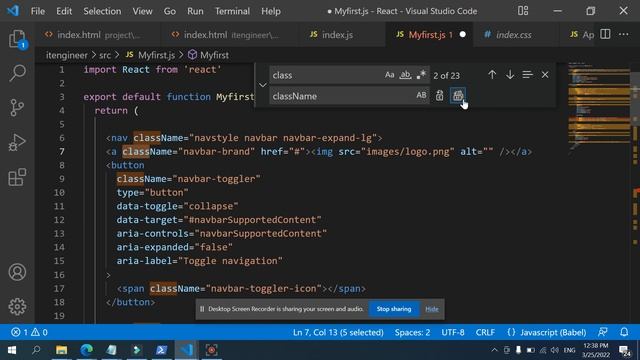Click Stop sharing button
Image resolution: width=640 pixels, height=360 pixels.
(x=393, y=309)
